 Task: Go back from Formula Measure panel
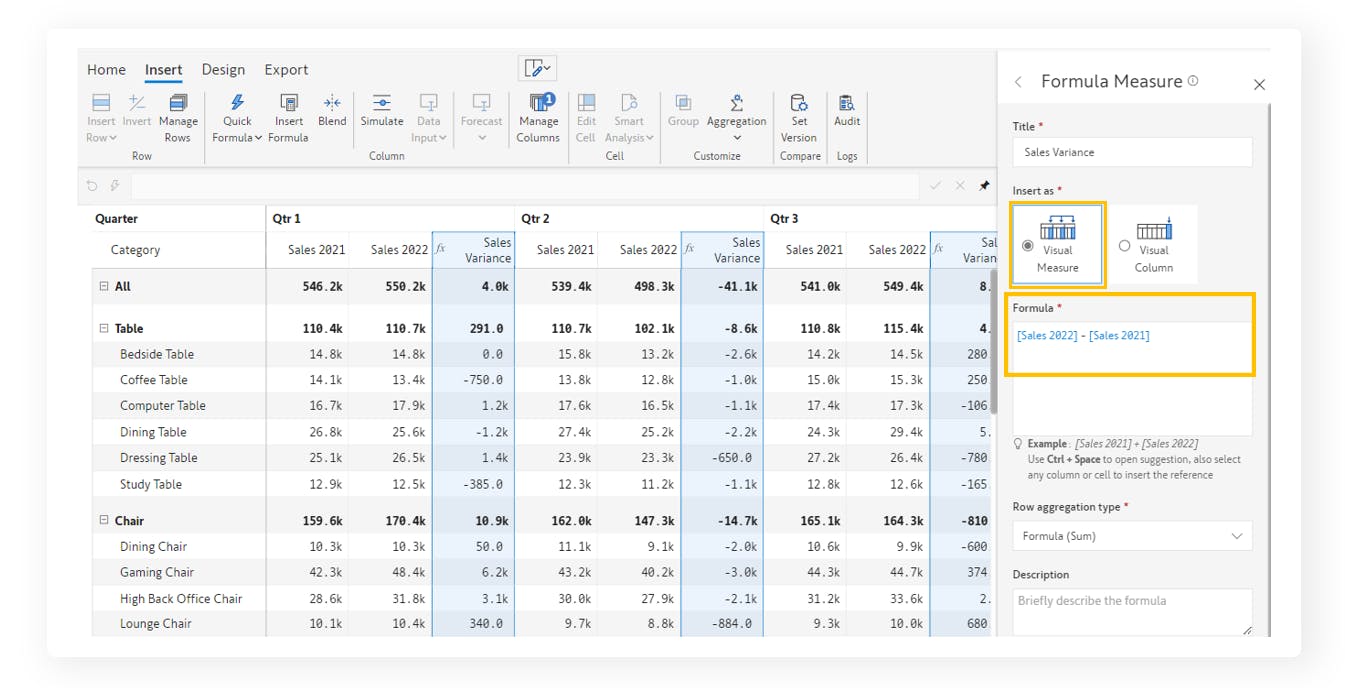click(1018, 82)
